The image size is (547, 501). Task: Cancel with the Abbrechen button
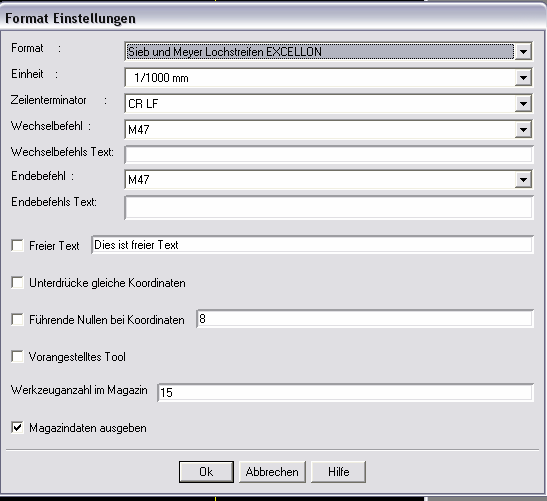272,472
